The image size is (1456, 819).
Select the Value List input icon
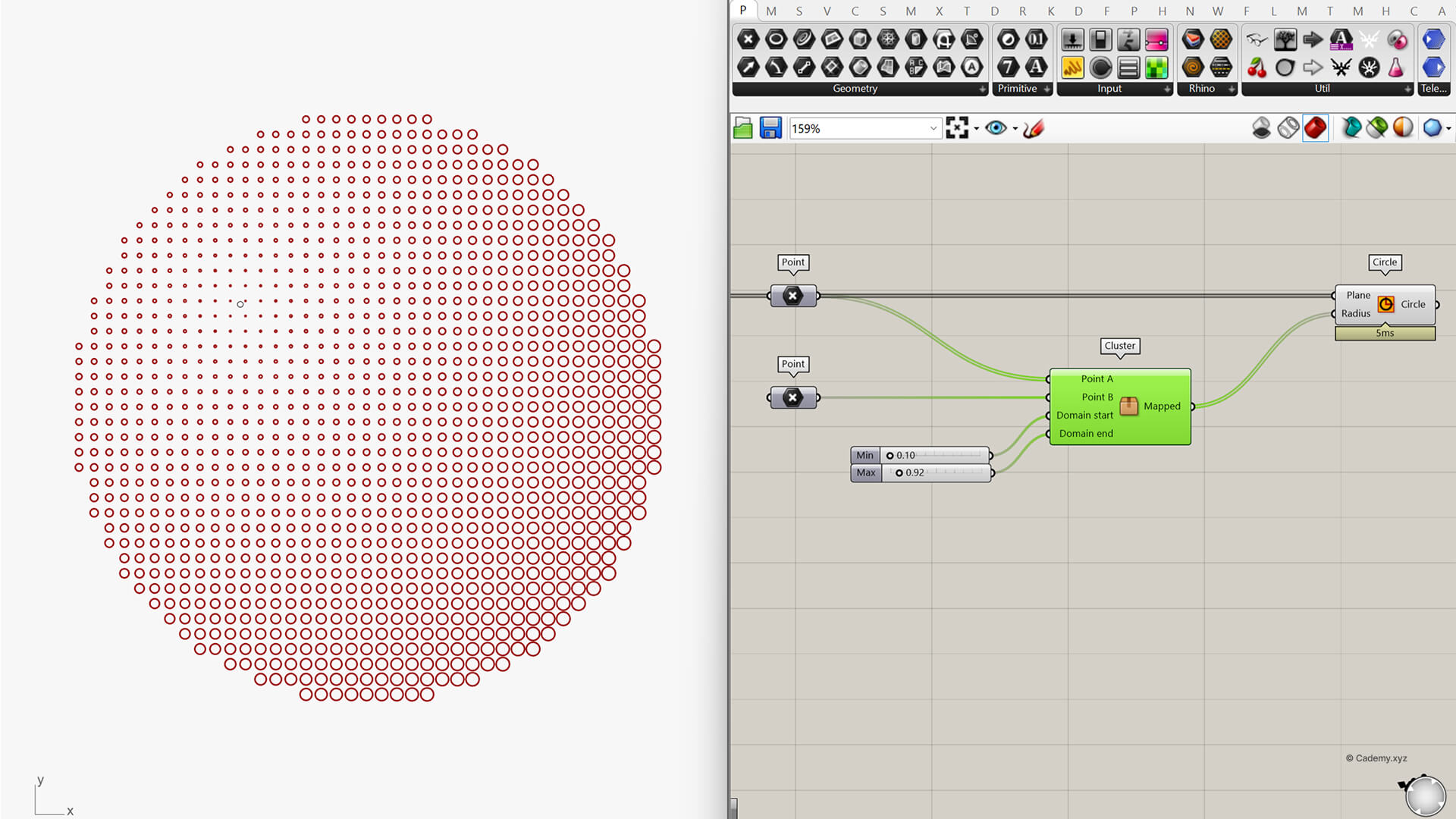pyautogui.click(x=1128, y=67)
